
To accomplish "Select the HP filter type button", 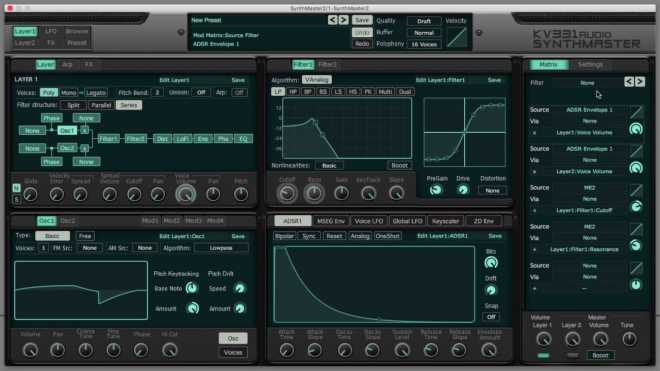I will click(x=293, y=92).
